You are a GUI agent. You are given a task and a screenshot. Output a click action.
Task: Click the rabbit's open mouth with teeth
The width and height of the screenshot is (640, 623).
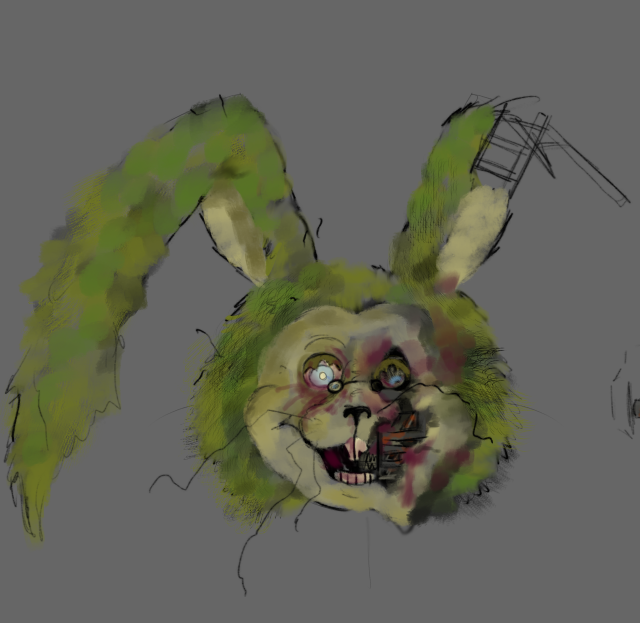[353, 461]
